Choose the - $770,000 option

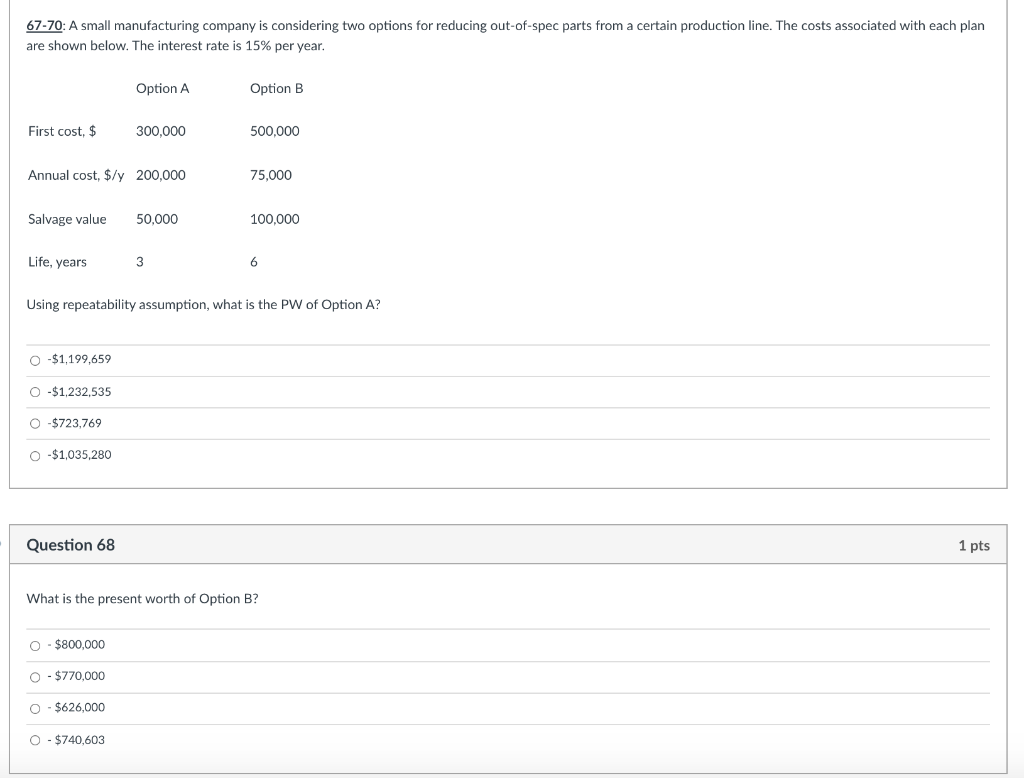[35, 677]
